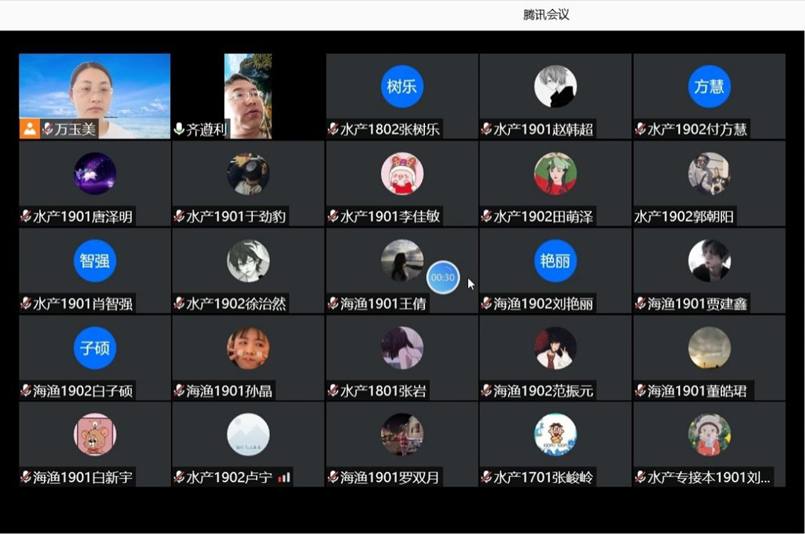The width and height of the screenshot is (805, 534).
Task: Click the blue 方慧 avatar circle
Action: [709, 86]
